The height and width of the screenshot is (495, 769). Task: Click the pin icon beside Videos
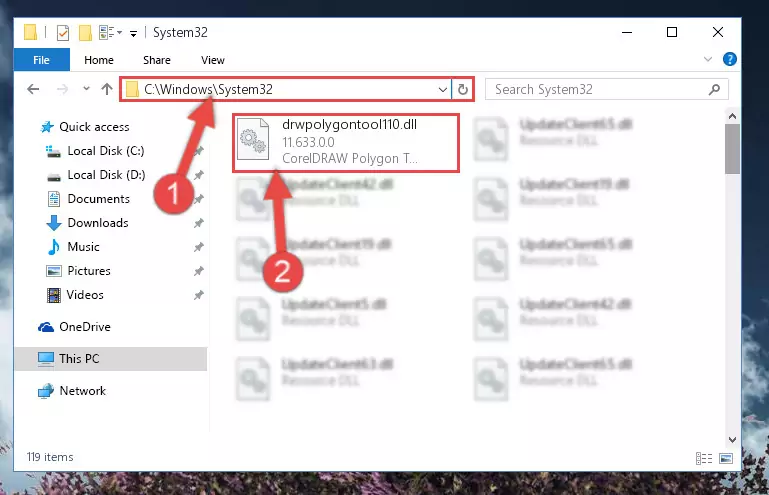pos(198,295)
